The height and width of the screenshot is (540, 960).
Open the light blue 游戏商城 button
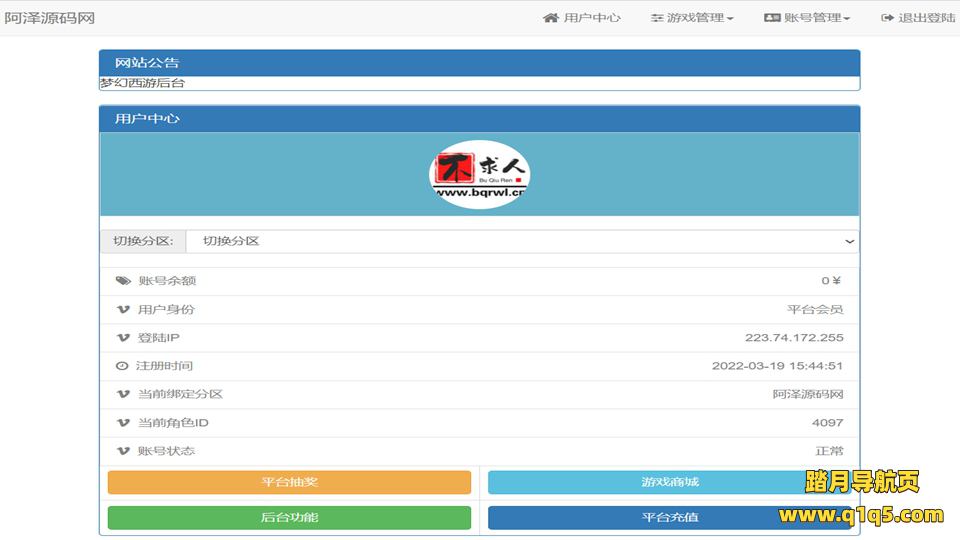click(x=669, y=482)
